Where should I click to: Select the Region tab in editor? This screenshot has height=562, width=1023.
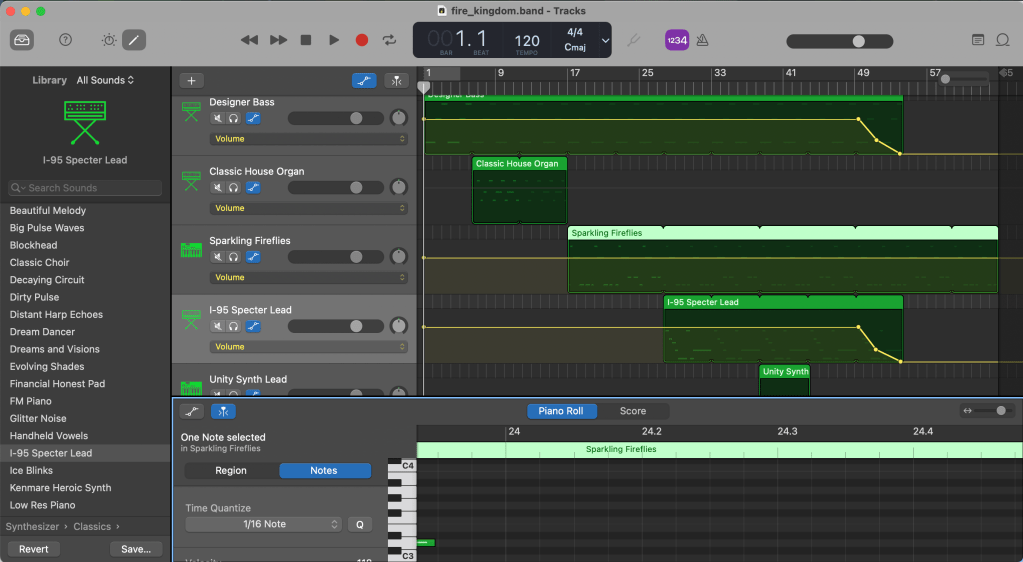click(x=231, y=470)
